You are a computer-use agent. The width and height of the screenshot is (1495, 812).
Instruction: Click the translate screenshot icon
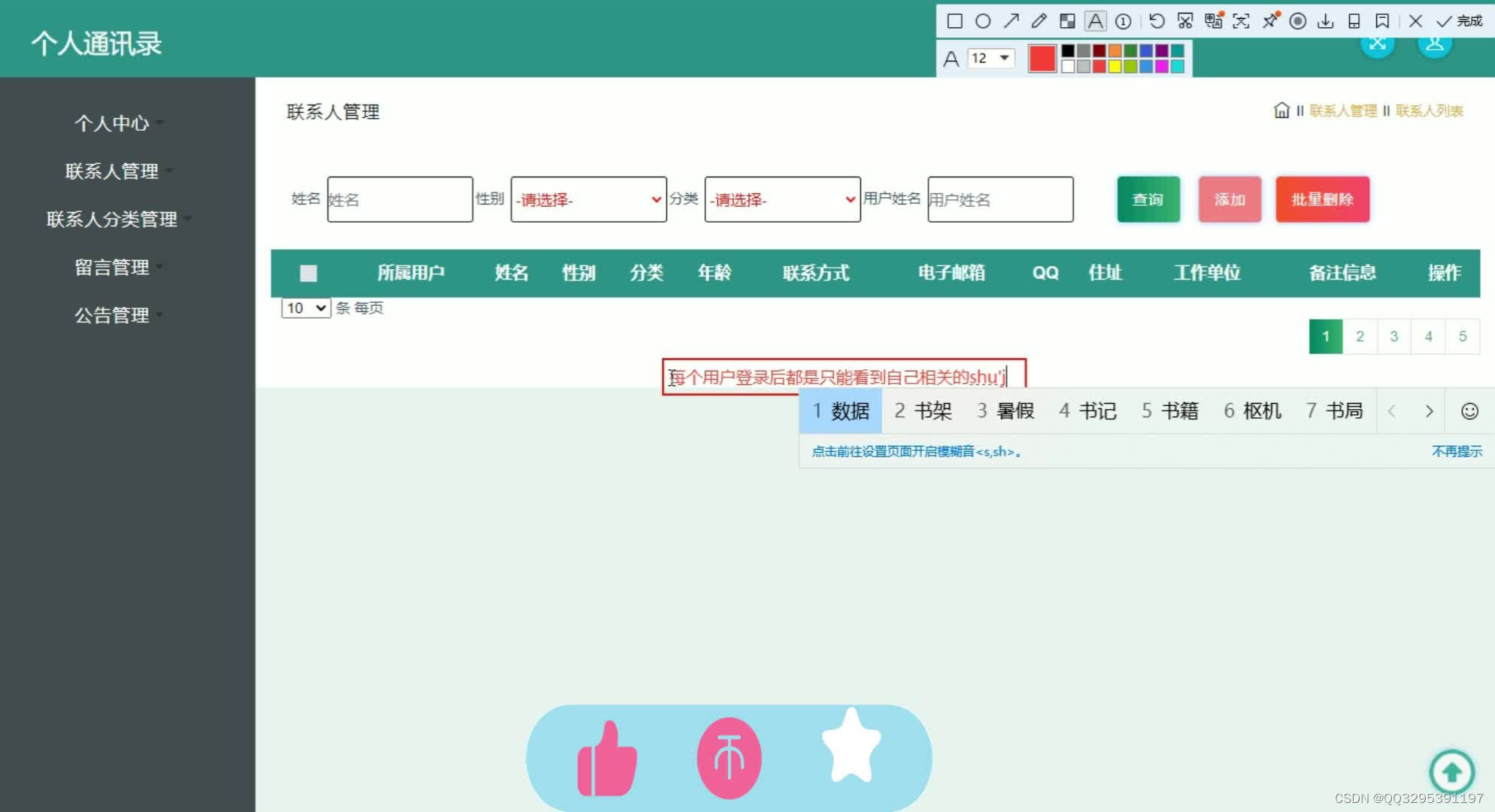tap(1214, 21)
